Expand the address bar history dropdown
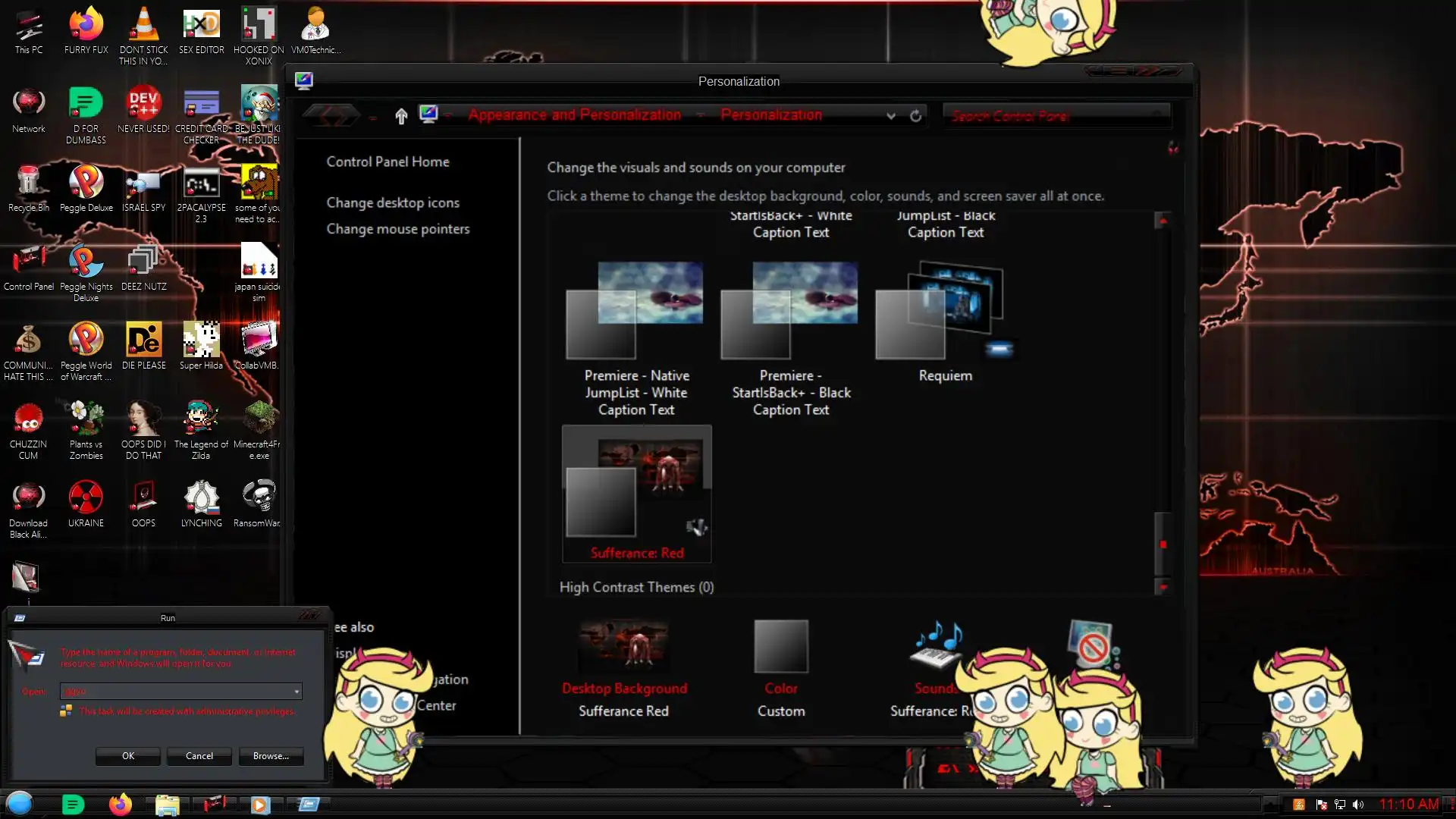The width and height of the screenshot is (1456, 819). coord(891,116)
